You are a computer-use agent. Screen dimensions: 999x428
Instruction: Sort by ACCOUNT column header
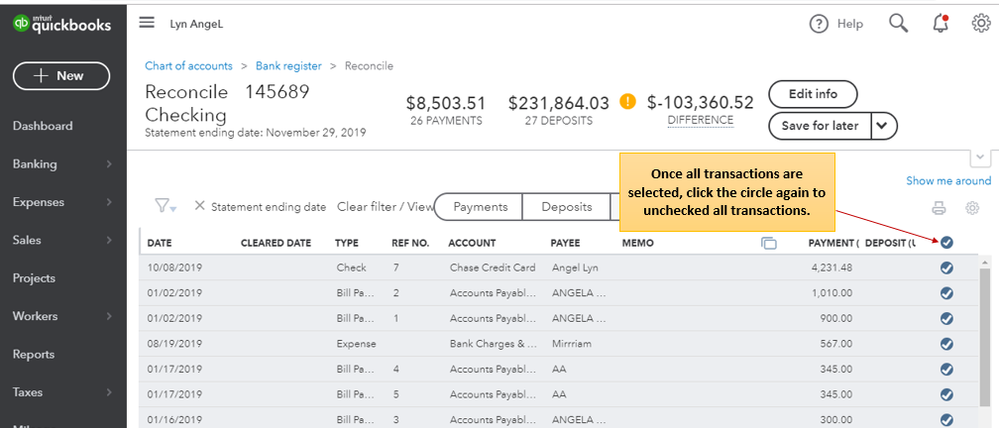pos(472,243)
